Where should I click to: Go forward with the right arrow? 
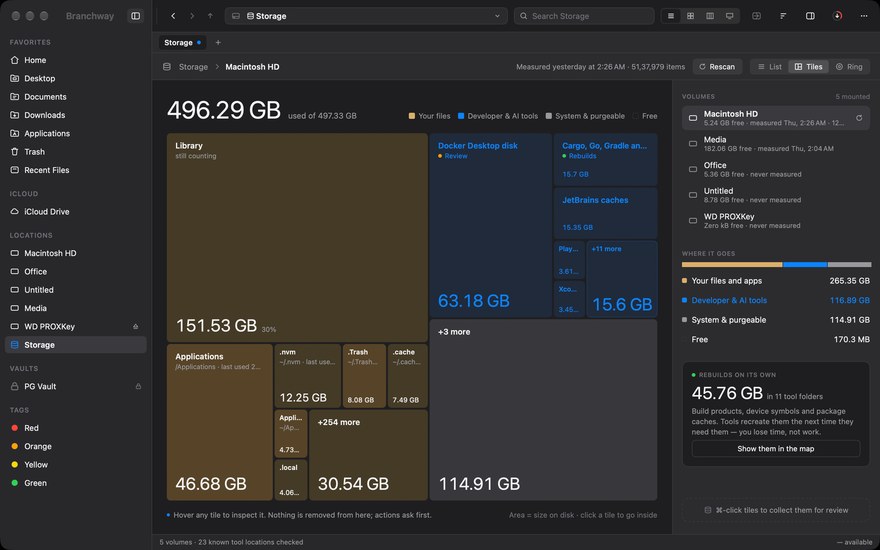coord(192,16)
